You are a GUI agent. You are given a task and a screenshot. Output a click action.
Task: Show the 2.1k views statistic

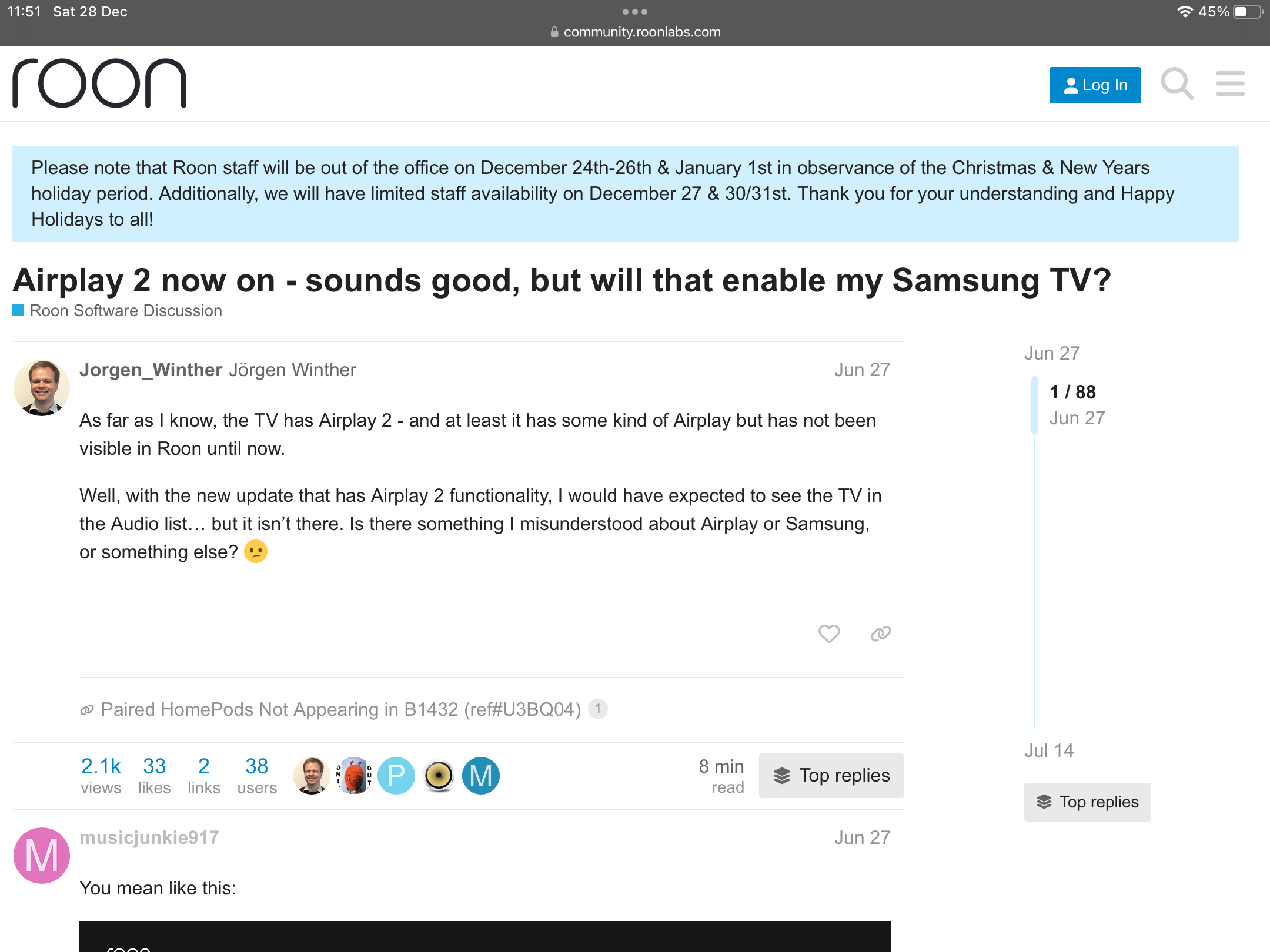click(101, 775)
